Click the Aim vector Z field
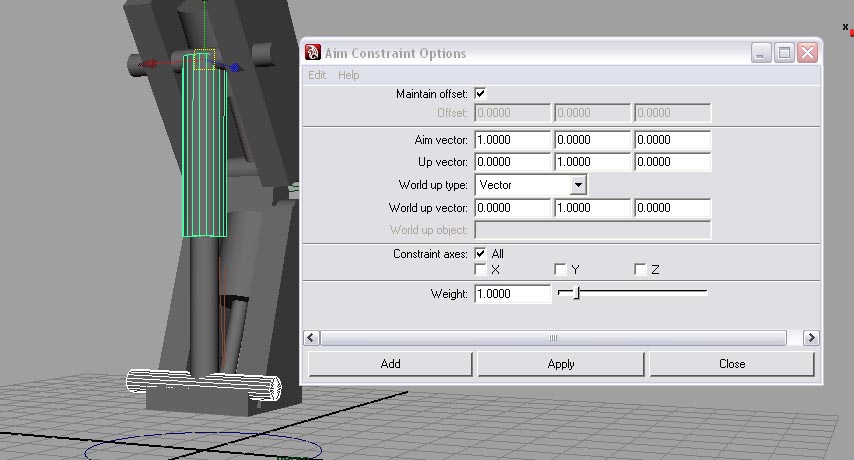The width and height of the screenshot is (854, 460). 673,140
